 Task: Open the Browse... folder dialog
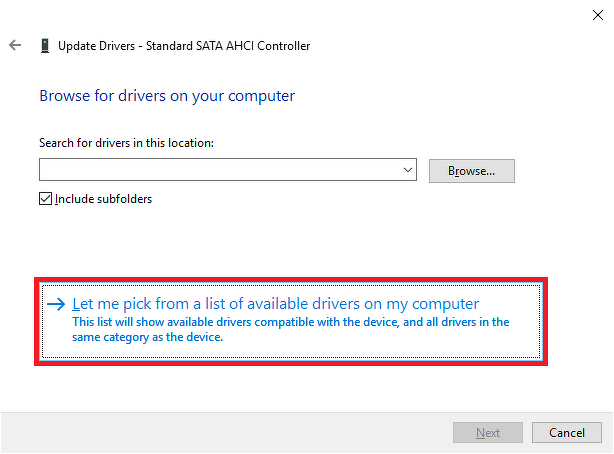[471, 171]
